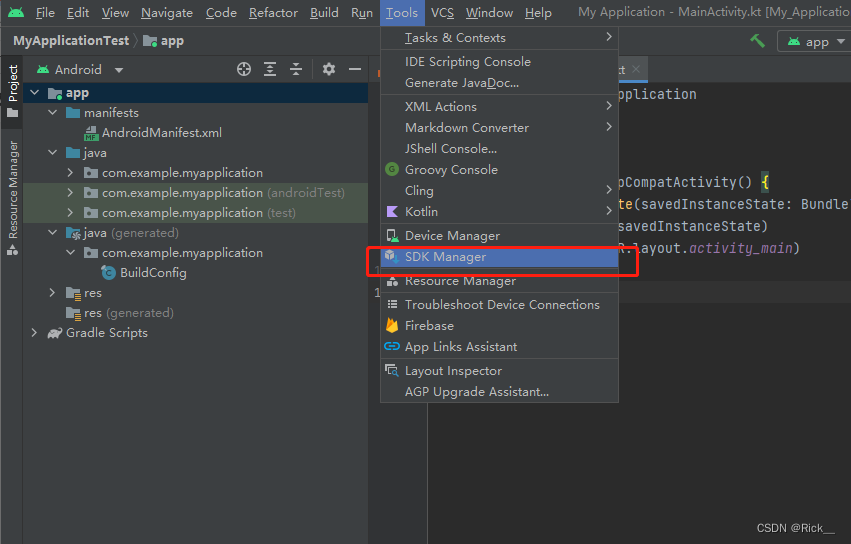851x544 pixels.
Task: Open Tasks & Contexts submenu
Action: coord(499,38)
